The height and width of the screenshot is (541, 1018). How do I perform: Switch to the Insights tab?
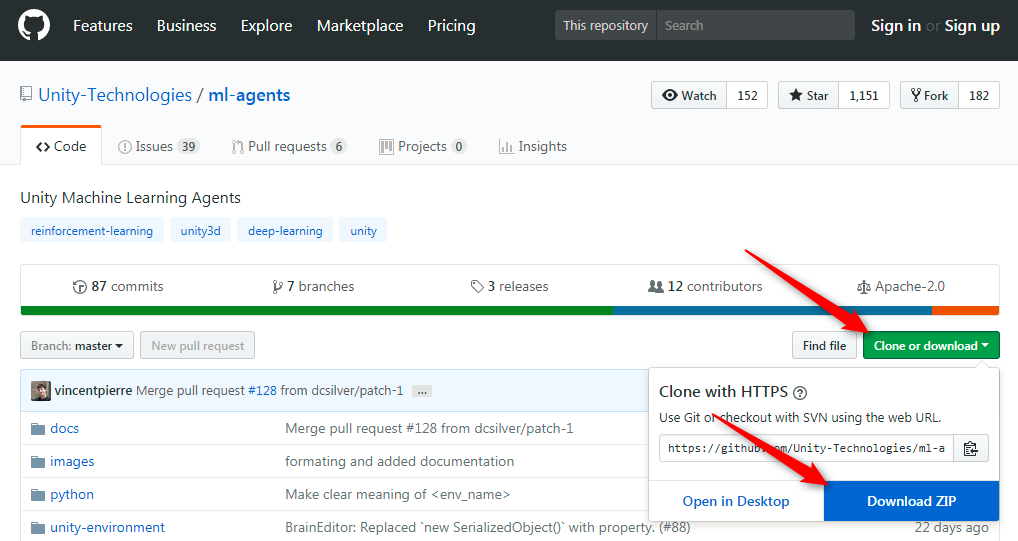pos(532,146)
